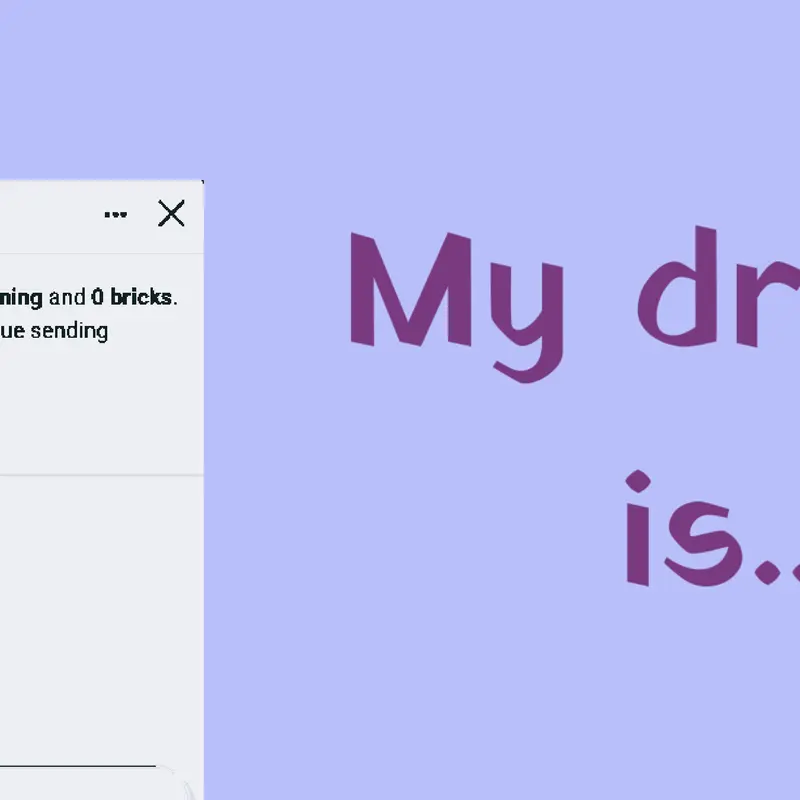Click the diamond dot above the "i"
800x800 pixels.
click(638, 482)
